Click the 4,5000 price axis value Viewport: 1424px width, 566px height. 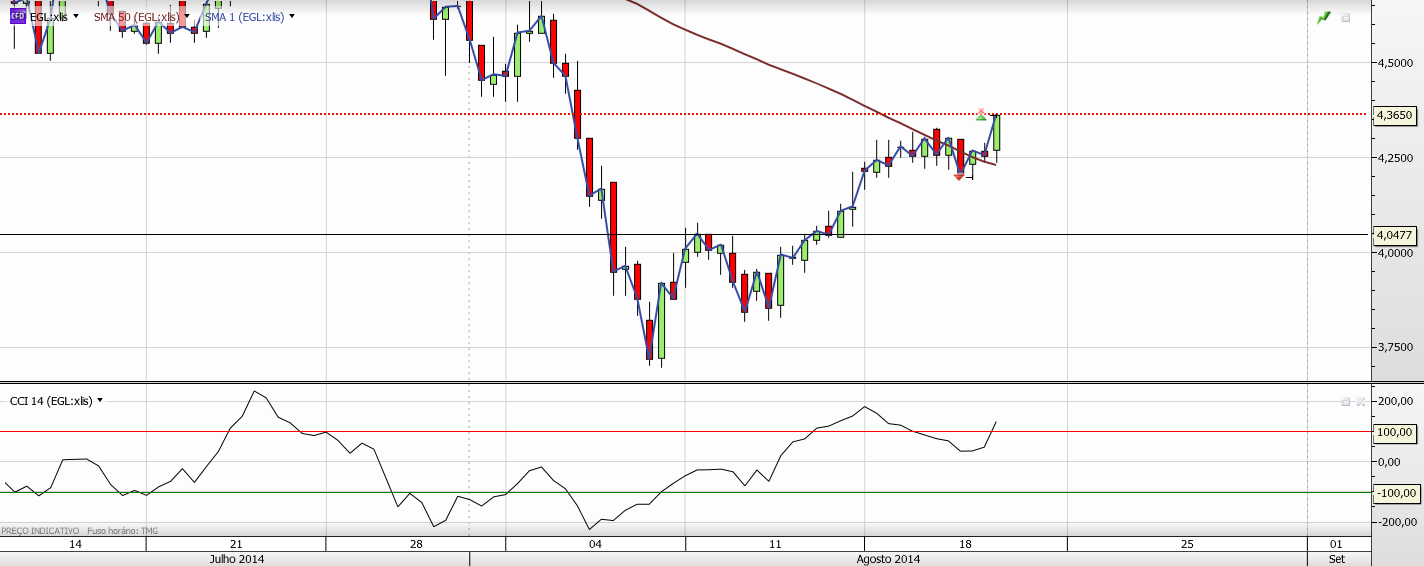(x=1395, y=63)
